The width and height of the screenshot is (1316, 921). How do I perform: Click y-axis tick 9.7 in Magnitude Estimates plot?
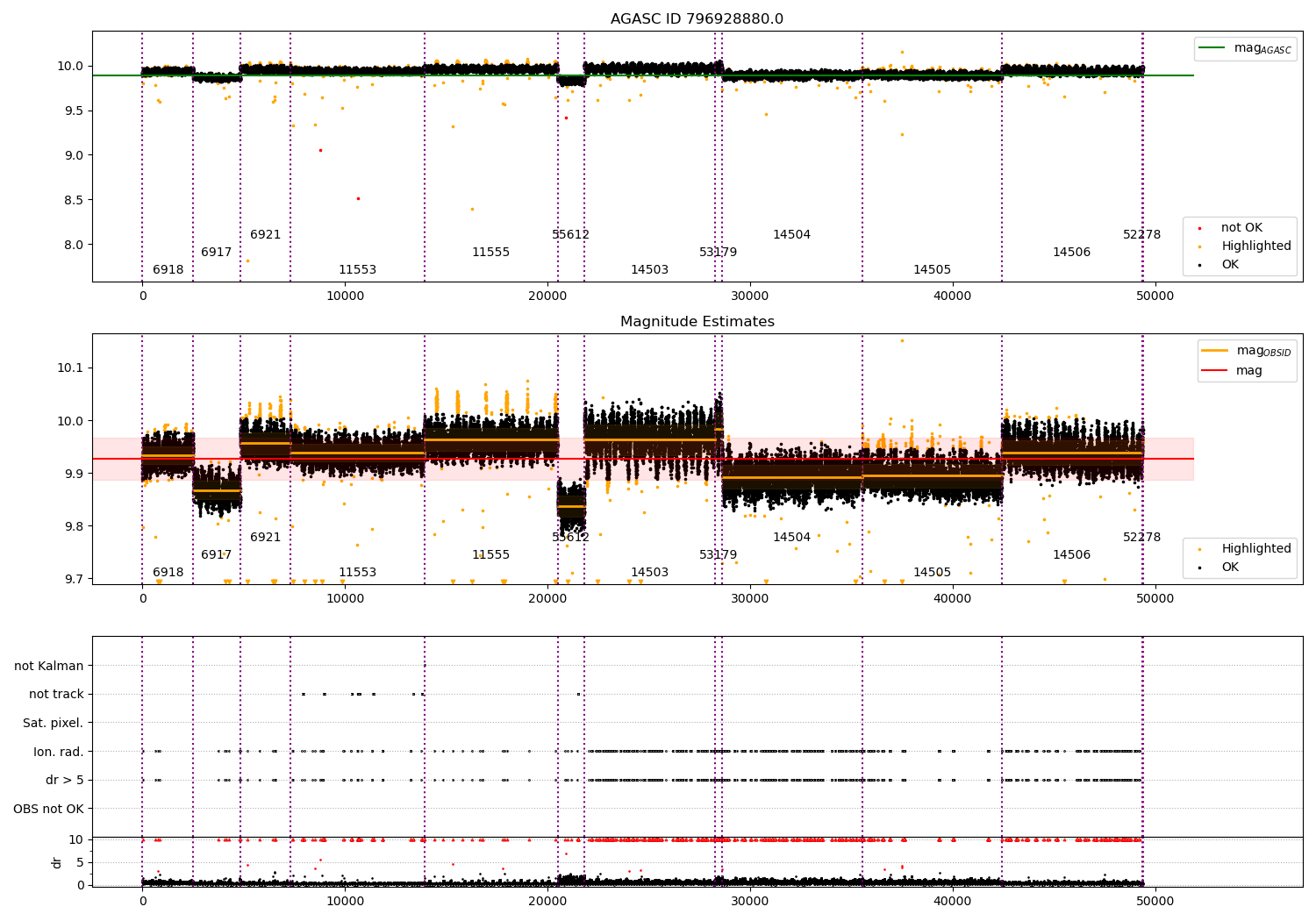pyautogui.click(x=75, y=580)
